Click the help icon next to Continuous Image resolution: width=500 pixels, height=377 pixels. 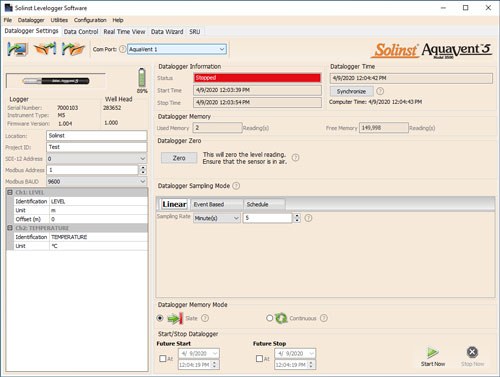coord(324,318)
